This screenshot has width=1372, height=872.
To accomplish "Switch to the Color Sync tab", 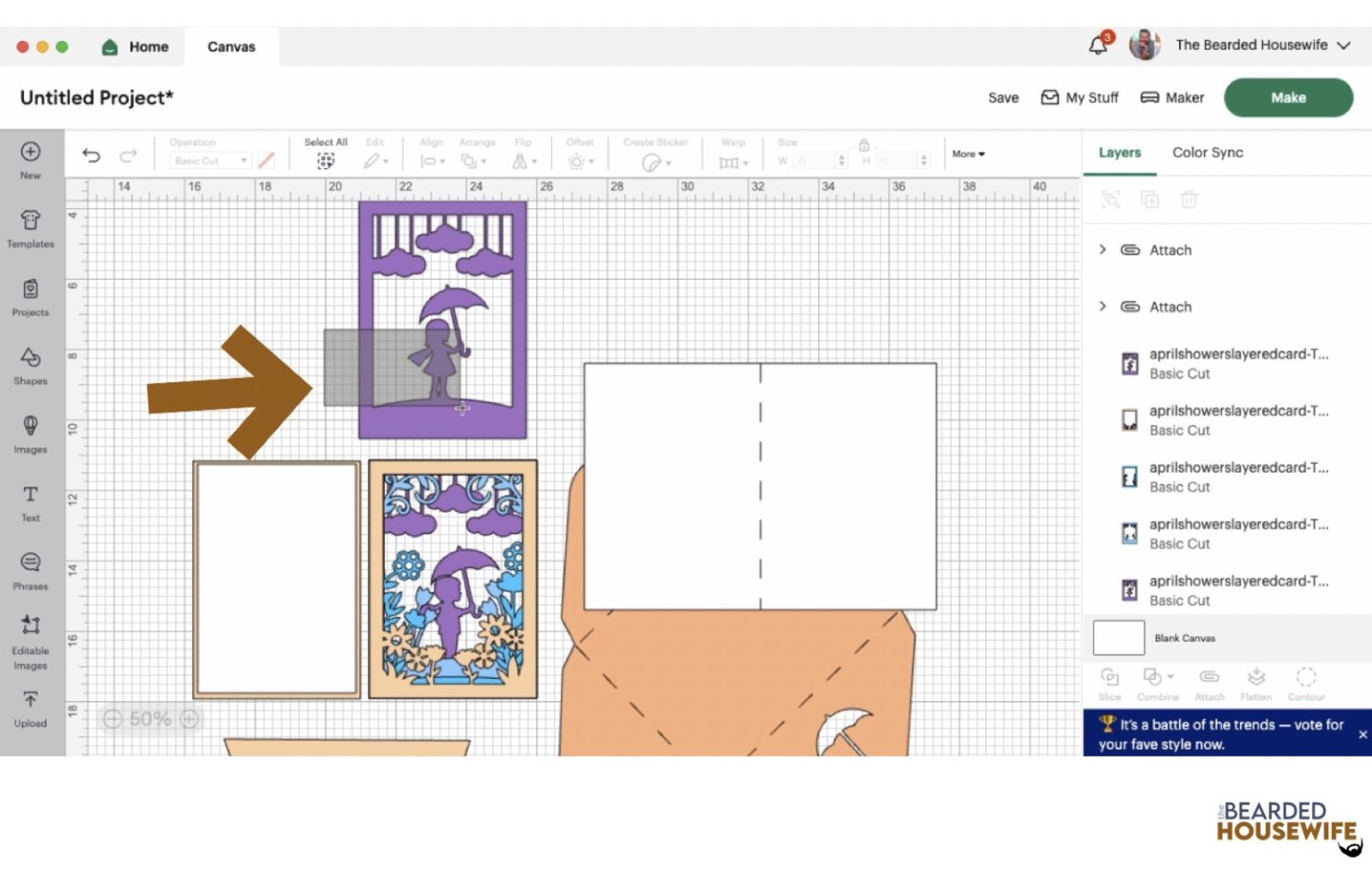I will pyautogui.click(x=1207, y=153).
